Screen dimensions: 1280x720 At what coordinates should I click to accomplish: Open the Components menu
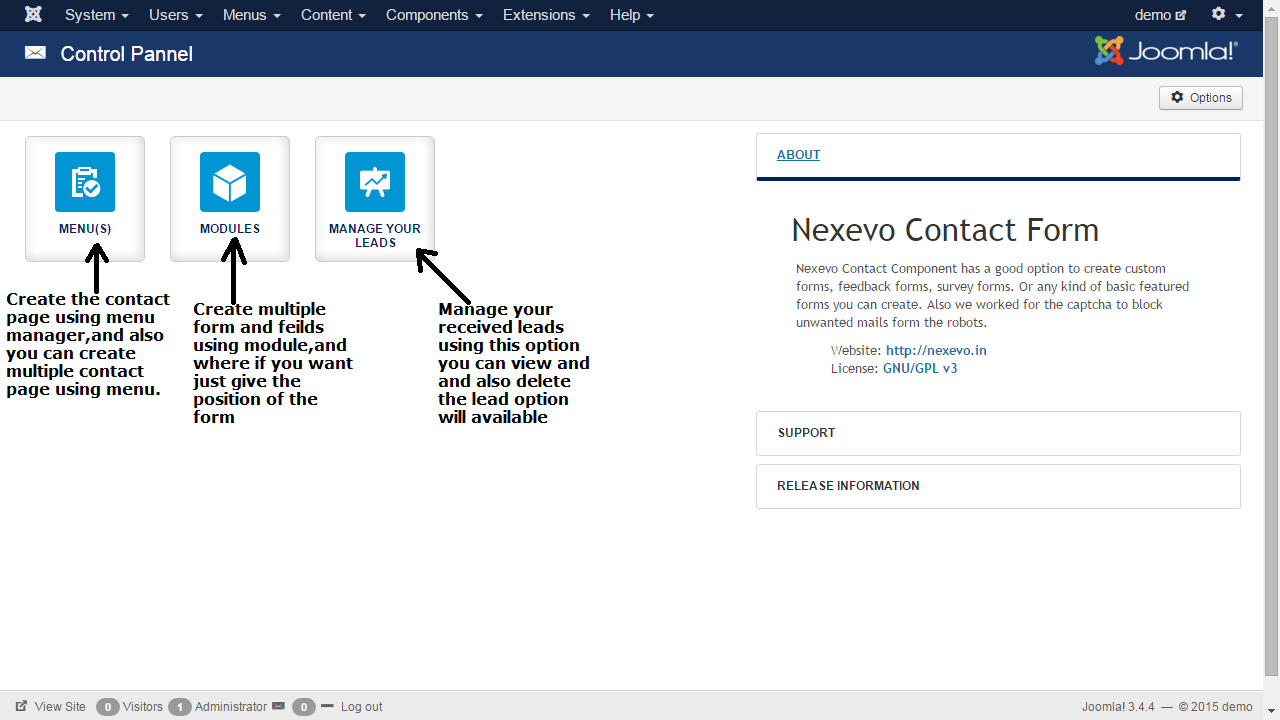434,15
